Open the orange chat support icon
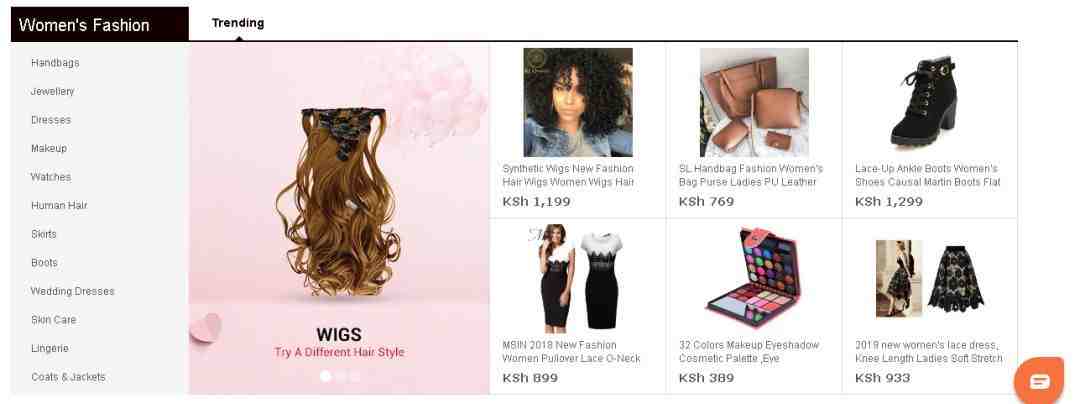 click(x=1039, y=381)
